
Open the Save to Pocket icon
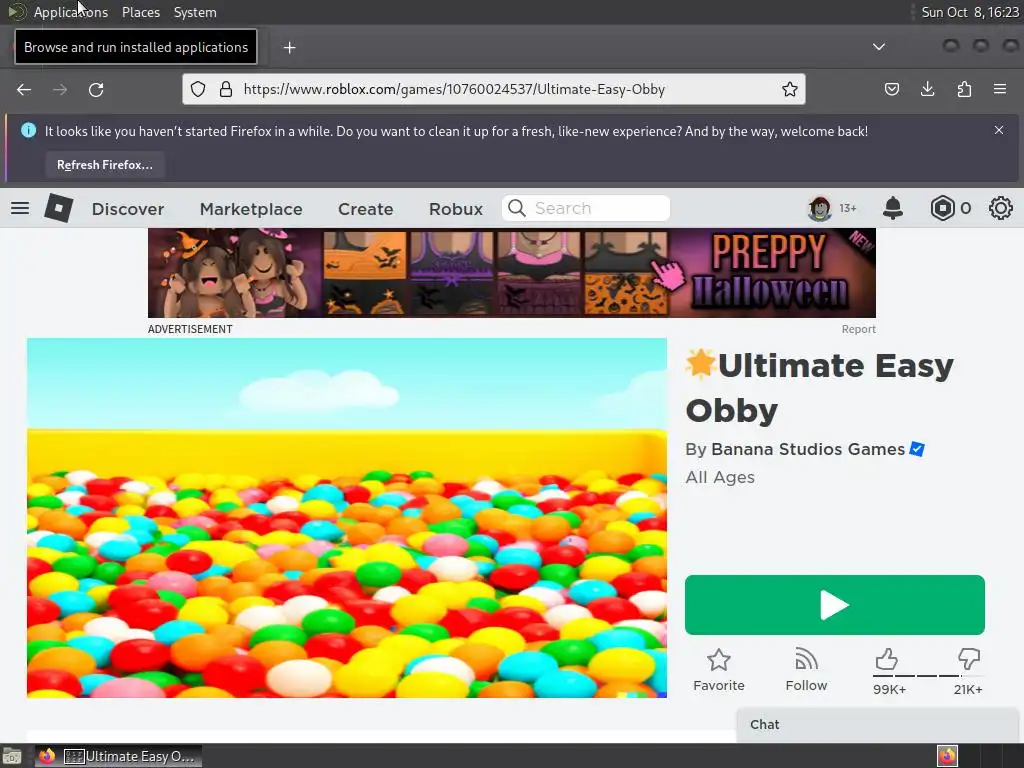tap(891, 89)
